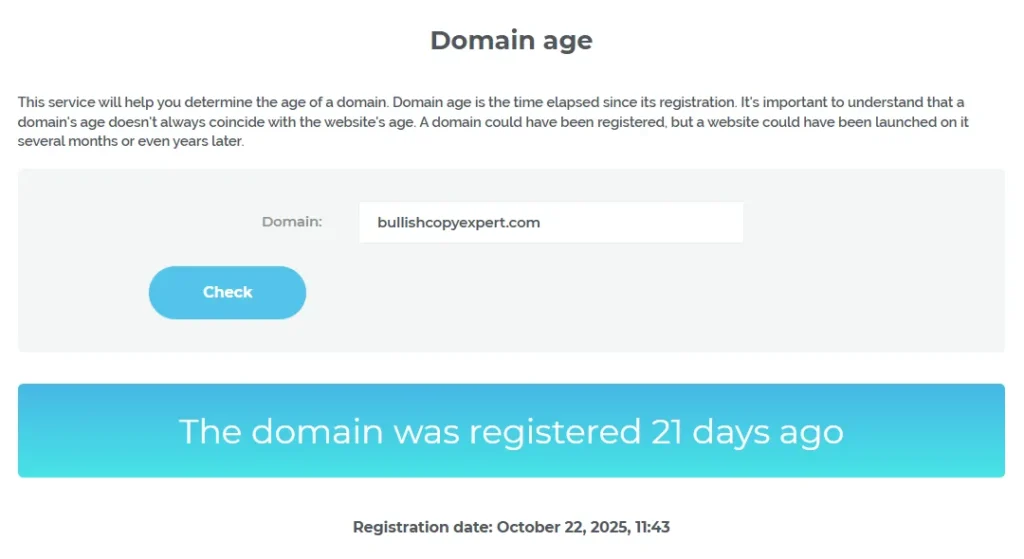Click the "October 22, 2025" date

[x=563, y=527]
